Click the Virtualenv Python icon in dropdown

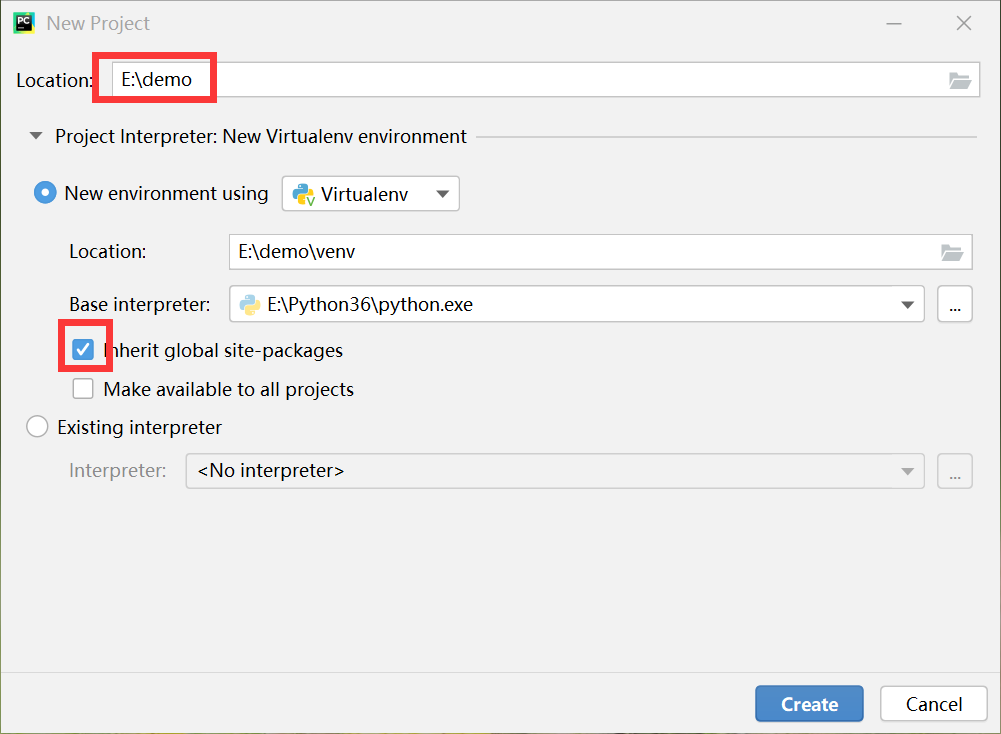pyautogui.click(x=303, y=195)
